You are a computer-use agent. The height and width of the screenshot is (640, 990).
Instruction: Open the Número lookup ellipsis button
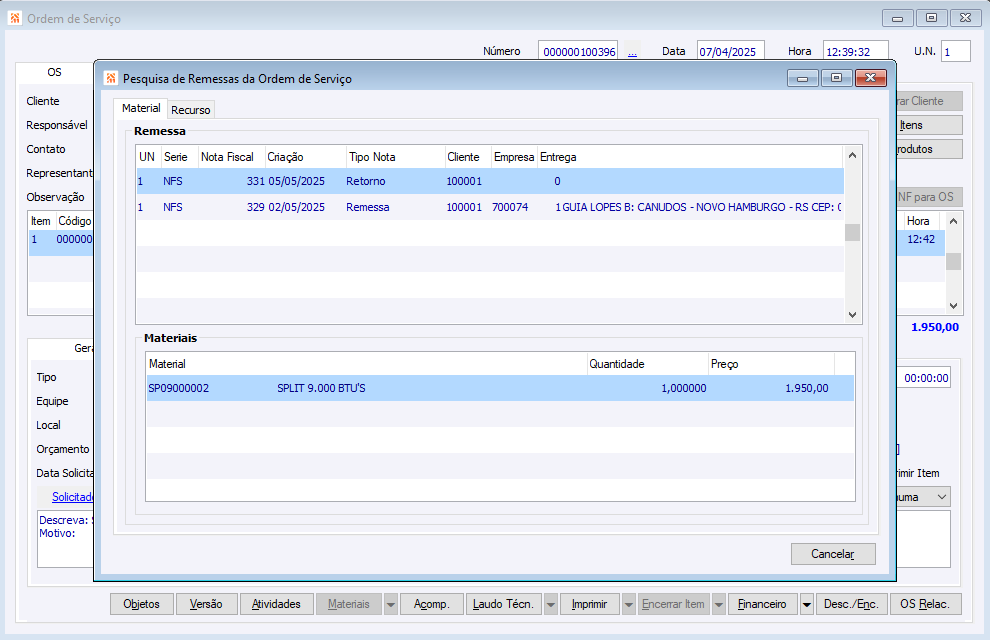coord(632,52)
